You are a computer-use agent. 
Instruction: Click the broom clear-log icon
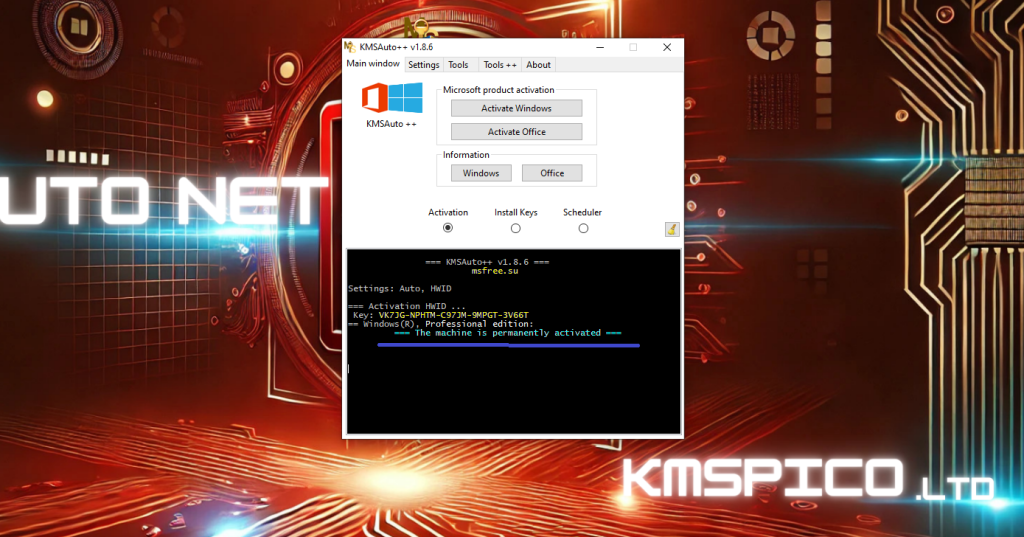(x=672, y=229)
